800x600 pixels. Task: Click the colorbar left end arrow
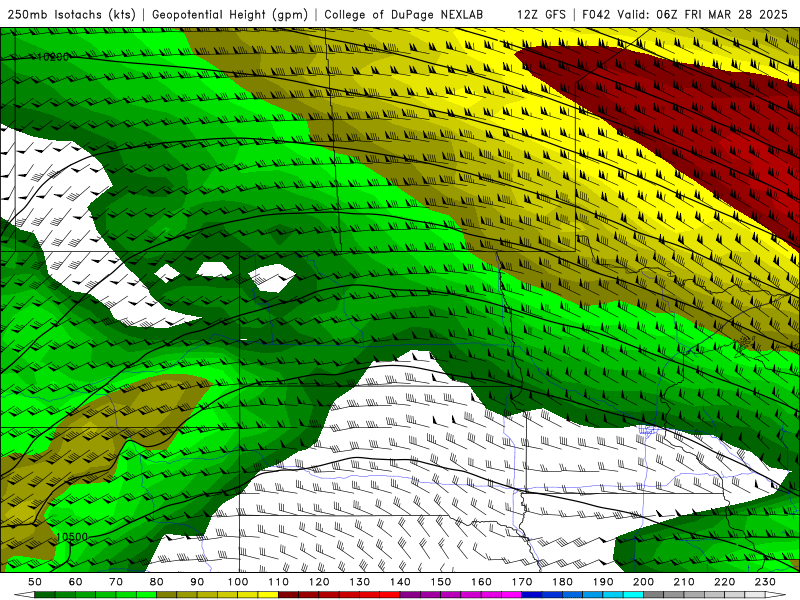click(x=24, y=595)
